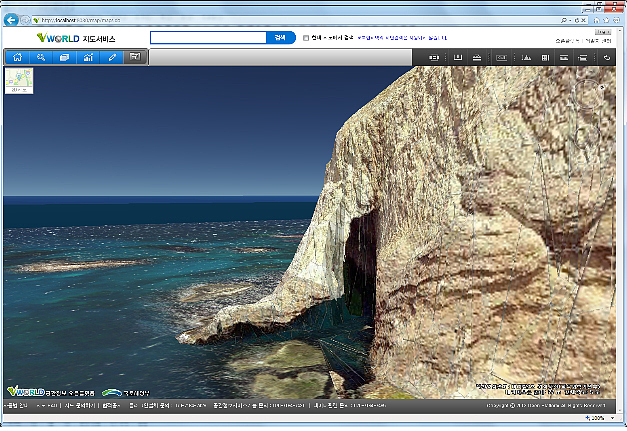Open browser favorites star icon
Viewport: 627px width, 431px height.
click(x=606, y=20)
